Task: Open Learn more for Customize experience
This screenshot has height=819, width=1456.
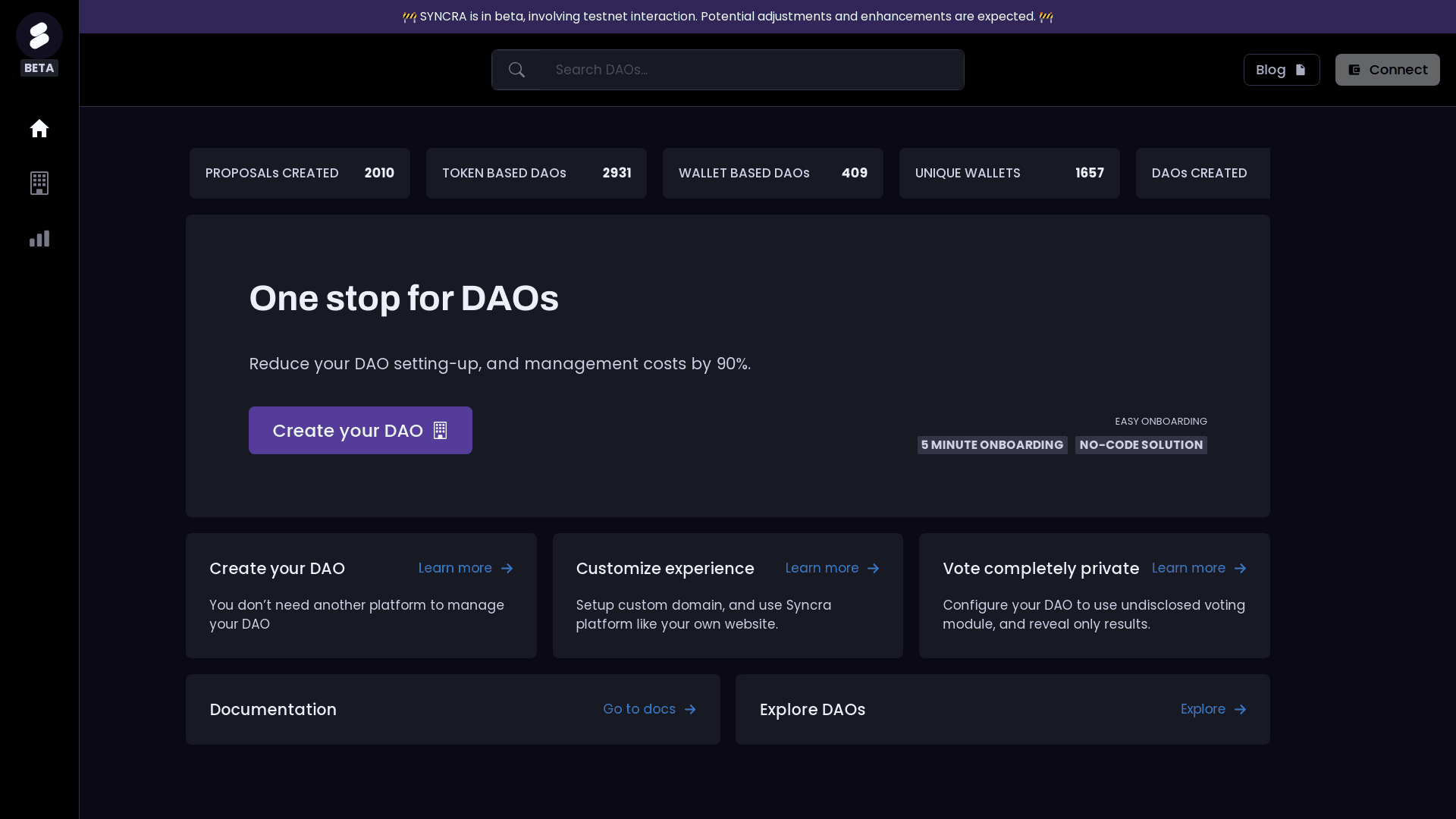Action: click(x=833, y=569)
